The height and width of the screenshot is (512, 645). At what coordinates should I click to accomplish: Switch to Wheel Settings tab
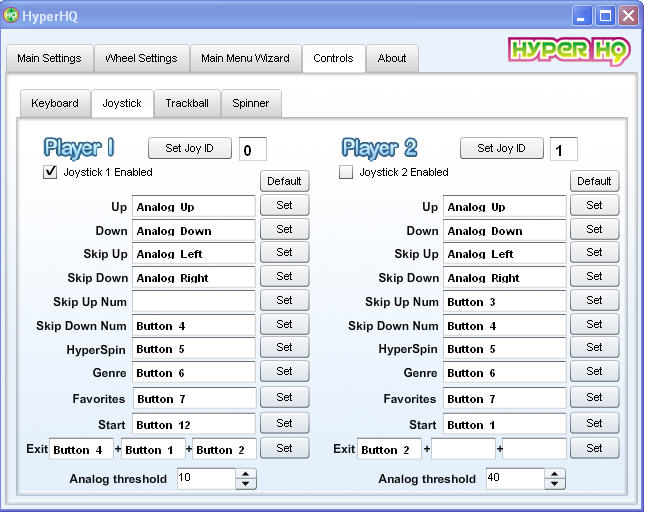(x=142, y=58)
